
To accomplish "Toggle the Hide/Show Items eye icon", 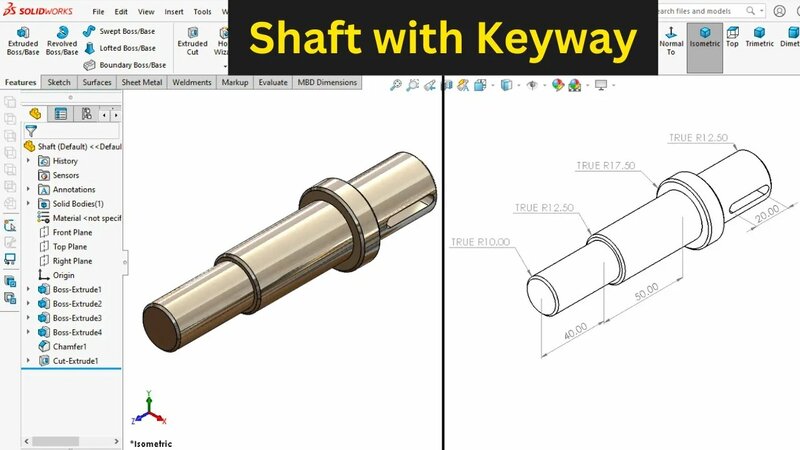I will click(x=532, y=85).
